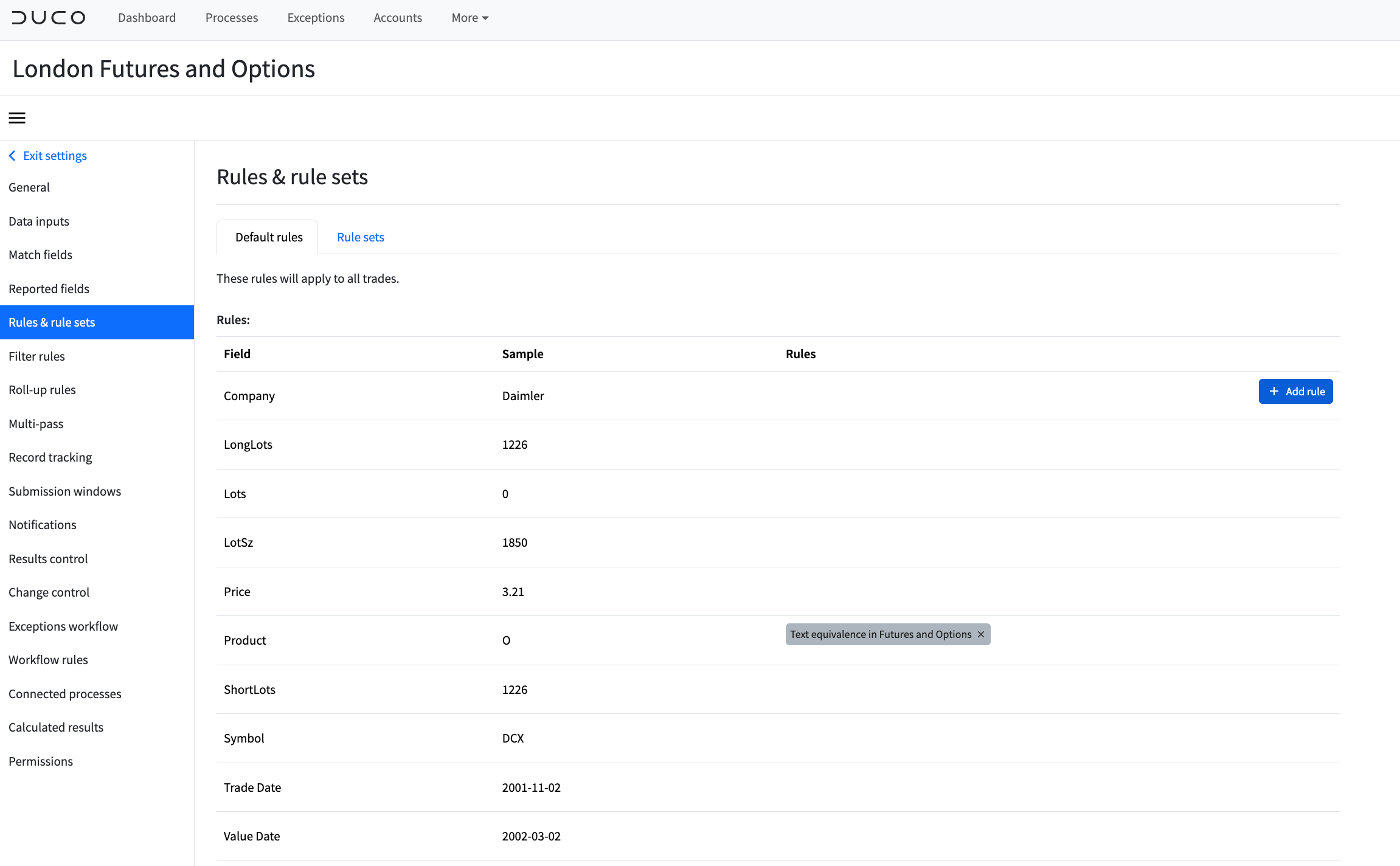Switch to the Rule sets tab
1400x866 pixels.
[x=360, y=237]
